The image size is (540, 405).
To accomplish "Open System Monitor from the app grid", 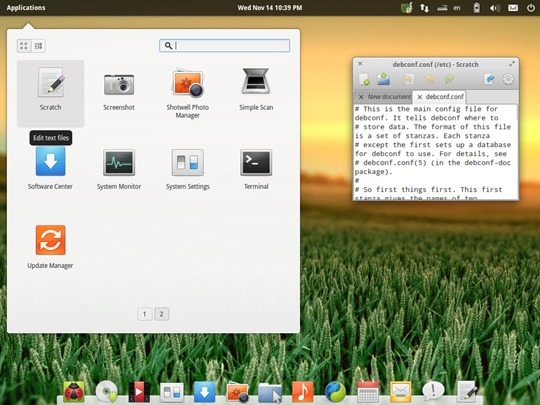I will pos(119,169).
